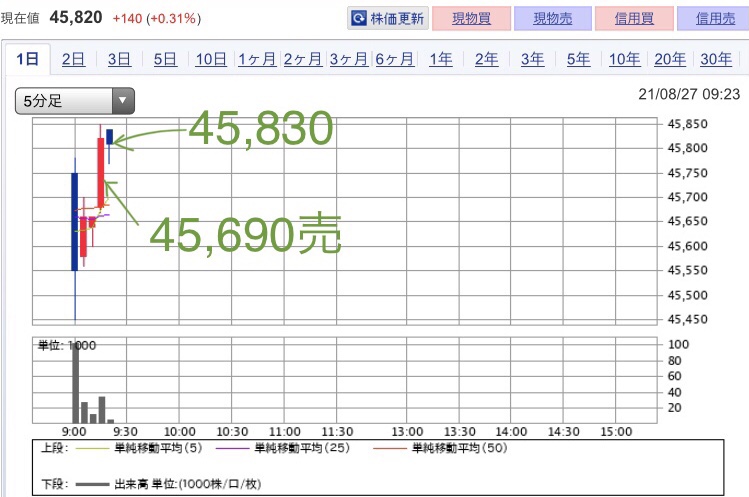
Task: Switch to the 3日 period tab
Action: point(119,59)
